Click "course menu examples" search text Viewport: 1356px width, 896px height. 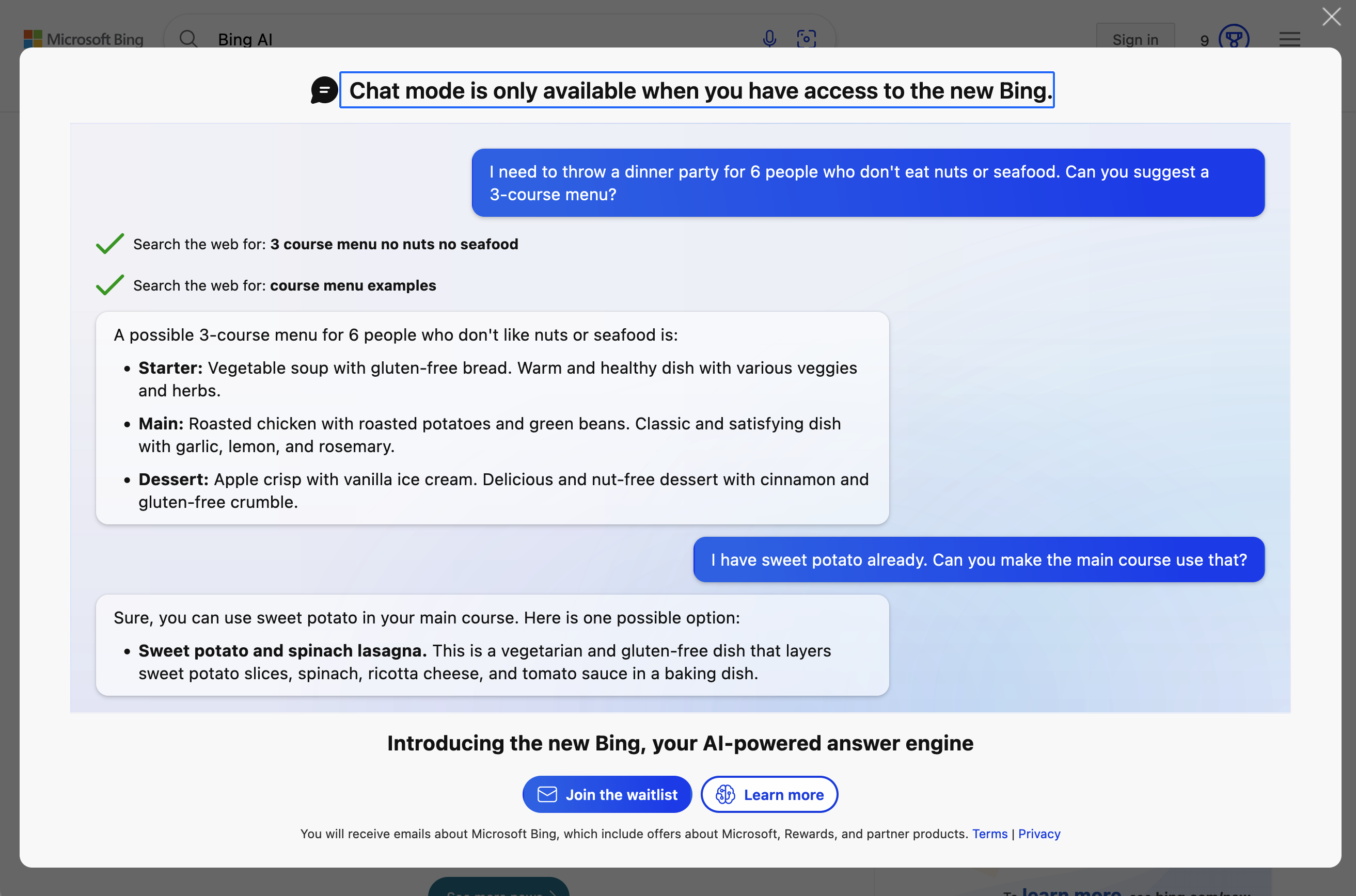pyautogui.click(x=353, y=285)
